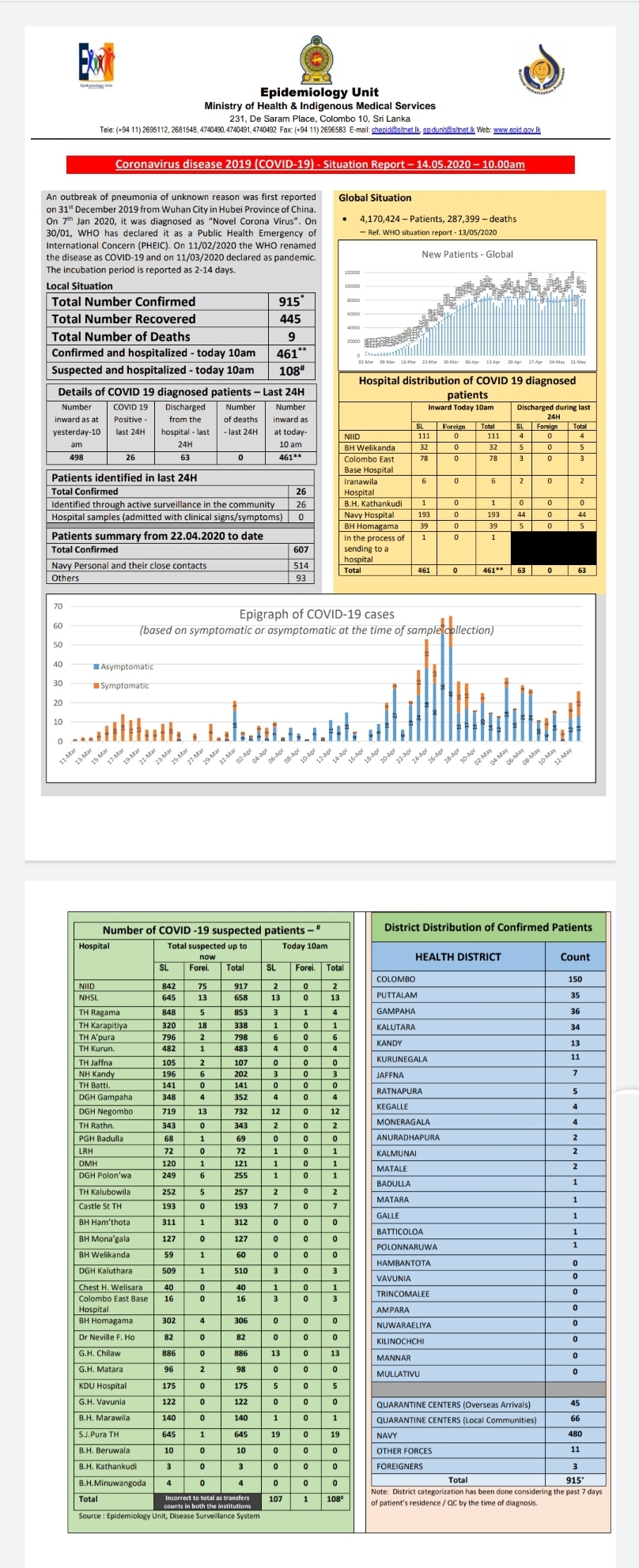Screen dimensions: 639x1568
Task: Select the Global Situation heading
Action: (x=375, y=198)
